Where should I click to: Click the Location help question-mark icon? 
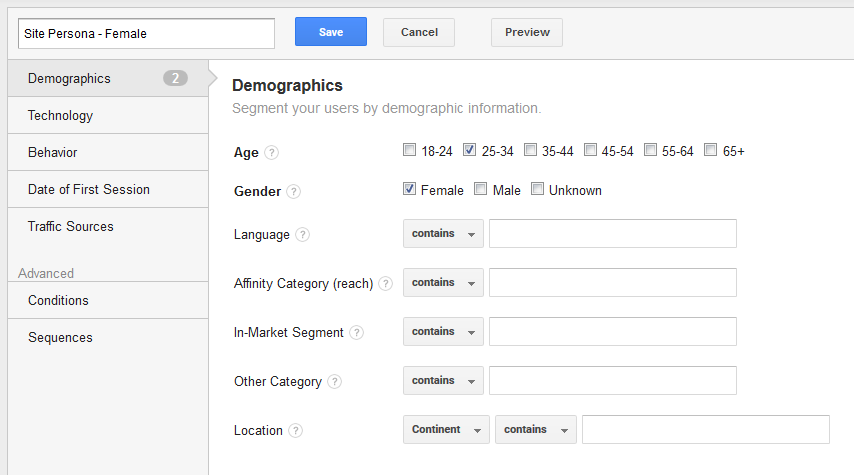[x=295, y=430]
